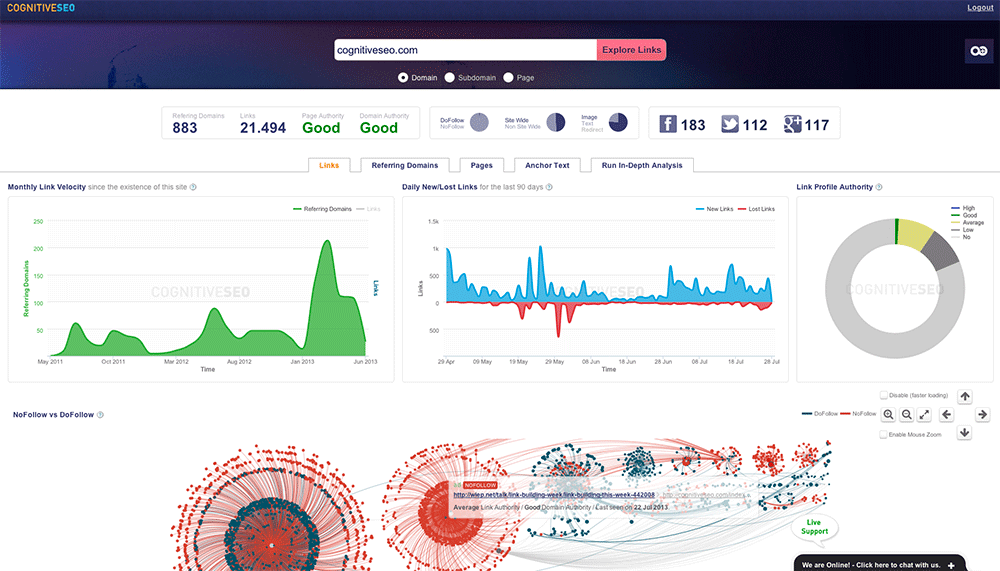Click the CognitiveSEO logo
This screenshot has height=571, width=1000.
[41, 8]
